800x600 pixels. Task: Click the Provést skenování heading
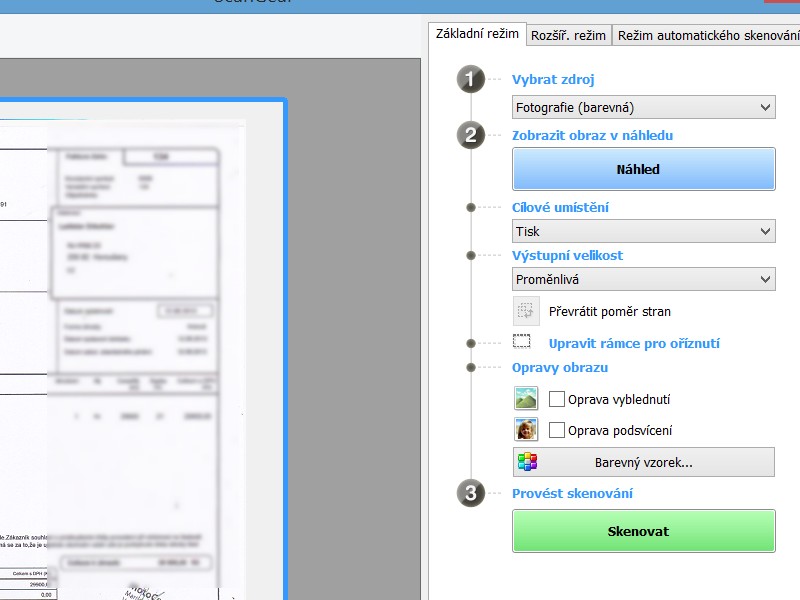(x=572, y=493)
